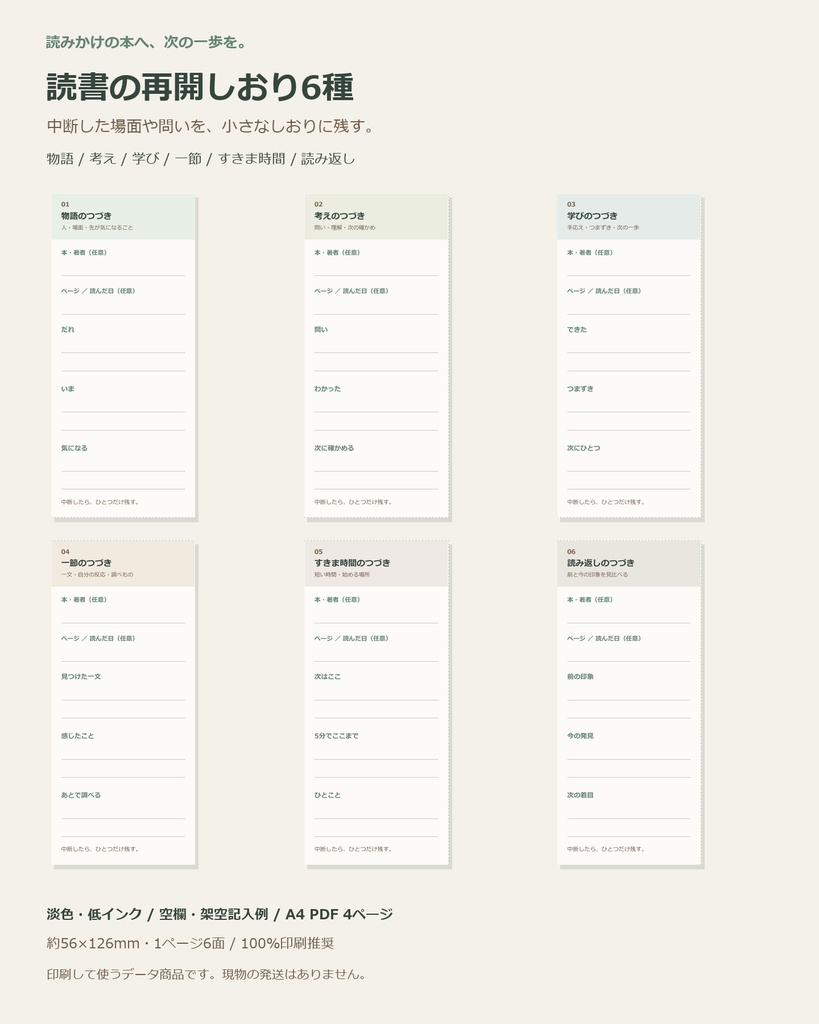Click the できた label in card 03
This screenshot has height=1024, width=819.
click(577, 330)
